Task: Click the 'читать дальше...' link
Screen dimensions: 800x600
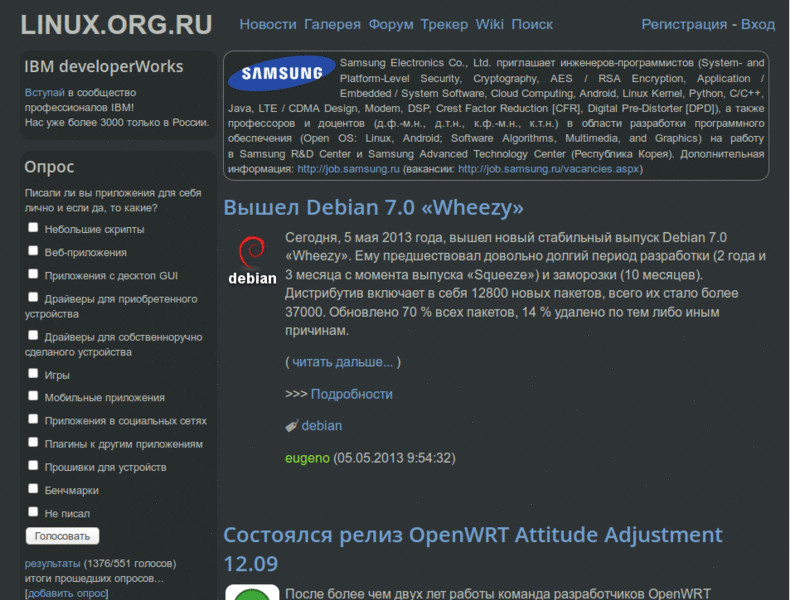Action: (x=343, y=362)
